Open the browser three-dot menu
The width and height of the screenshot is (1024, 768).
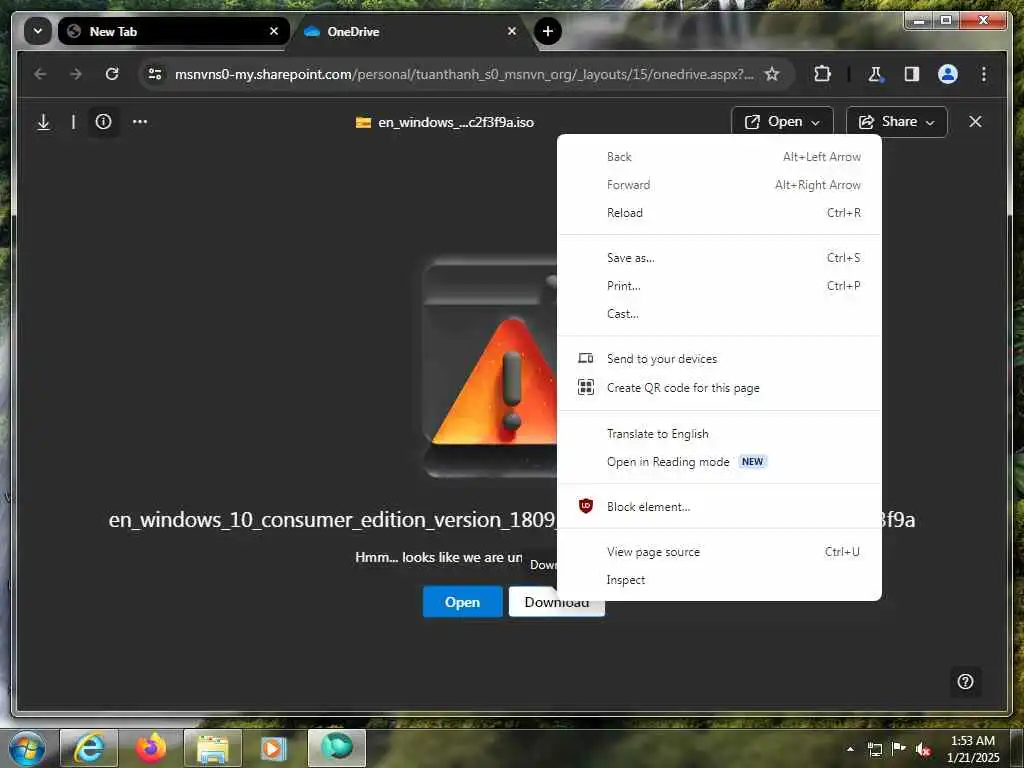pyautogui.click(x=984, y=74)
